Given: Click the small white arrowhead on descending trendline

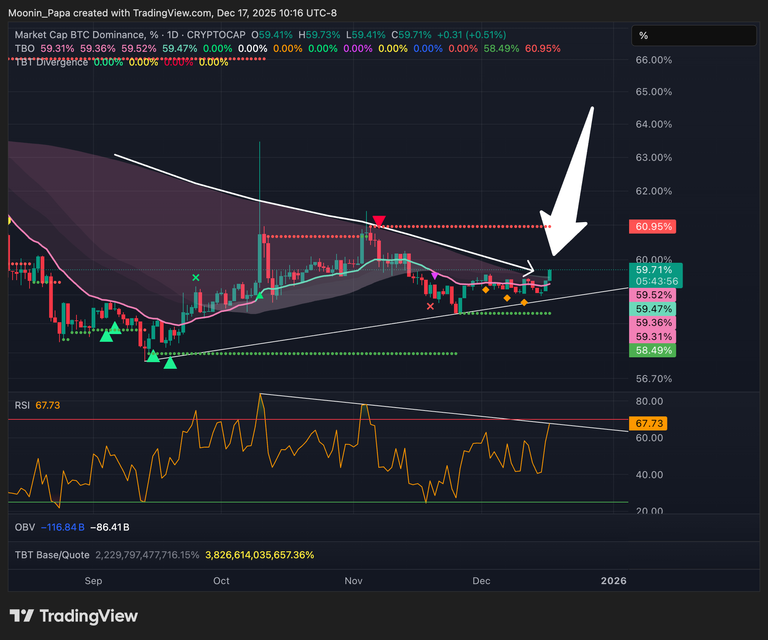Looking at the screenshot, I should pos(530,268).
